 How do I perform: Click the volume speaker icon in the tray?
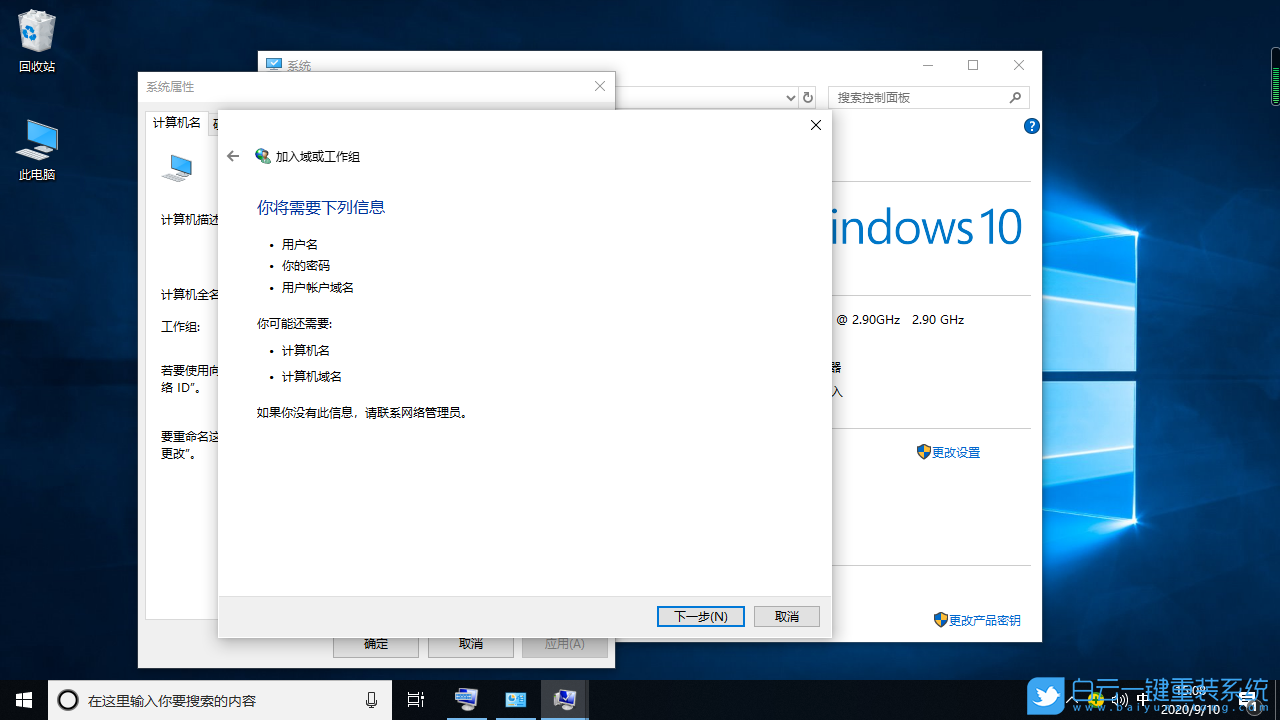pos(1121,698)
